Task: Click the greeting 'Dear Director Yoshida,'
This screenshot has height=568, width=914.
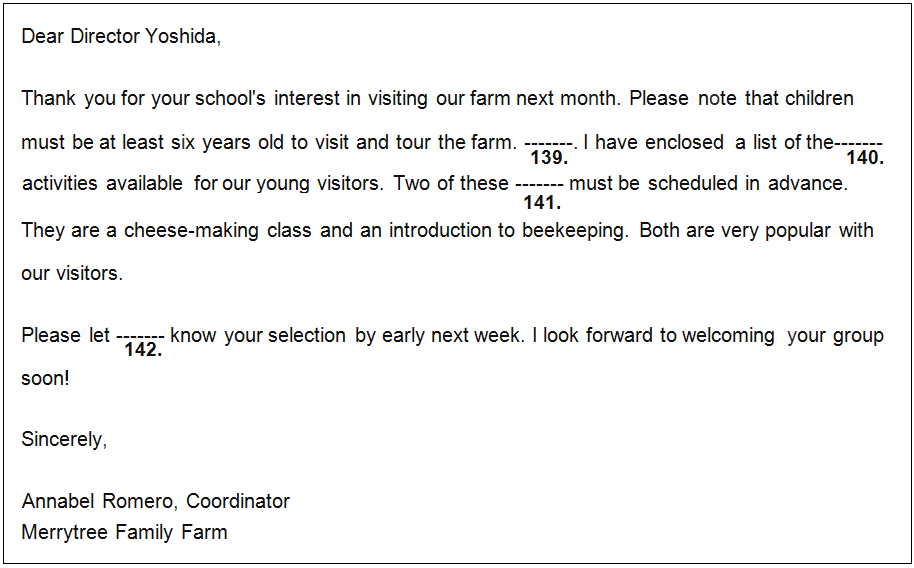Action: 121,37
